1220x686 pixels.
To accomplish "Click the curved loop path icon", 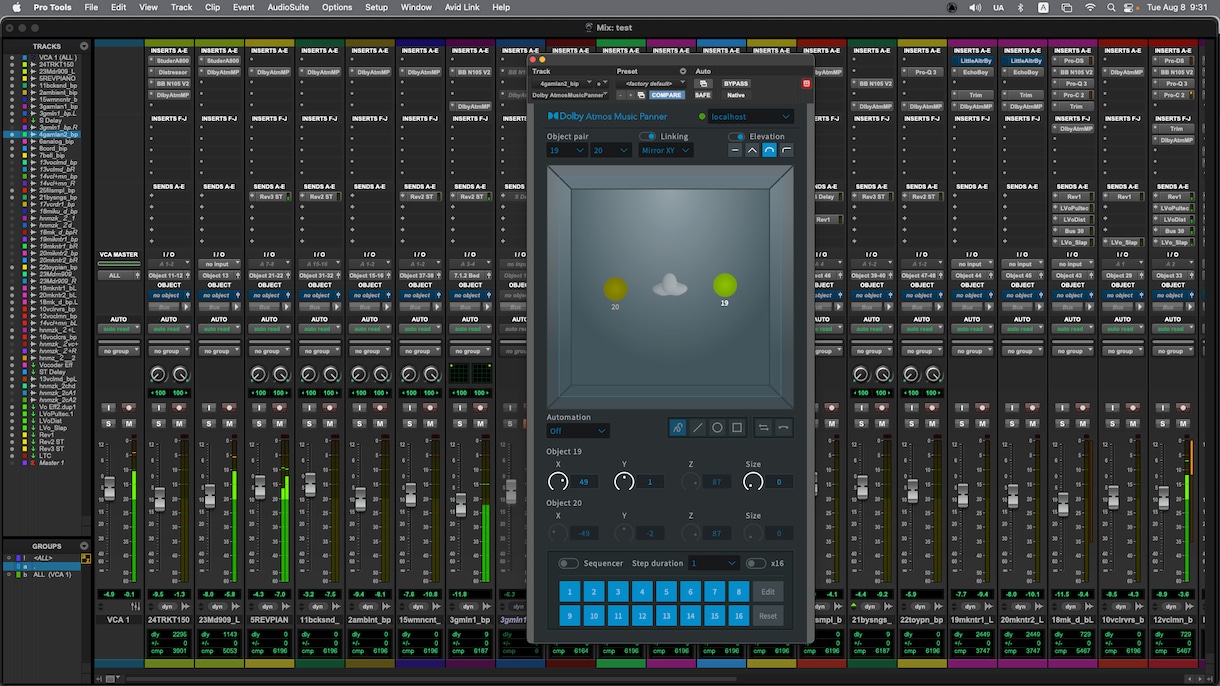I will pyautogui.click(x=784, y=428).
